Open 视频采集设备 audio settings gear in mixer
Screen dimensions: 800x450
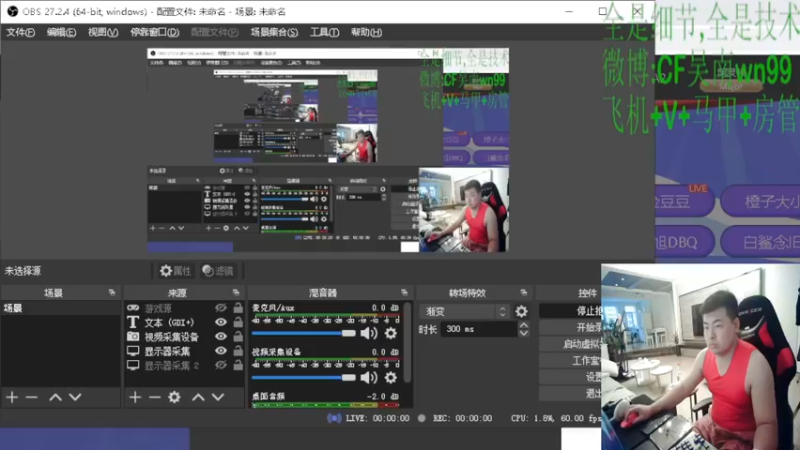point(391,378)
